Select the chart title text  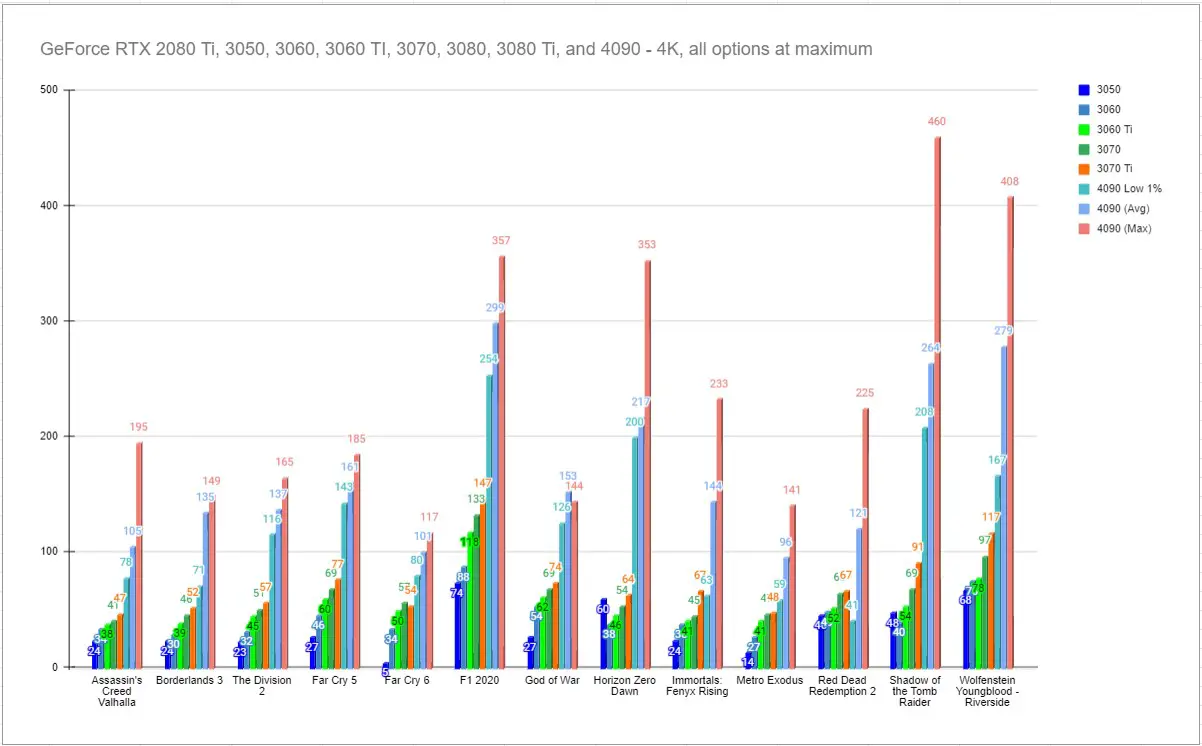pyautogui.click(x=456, y=48)
